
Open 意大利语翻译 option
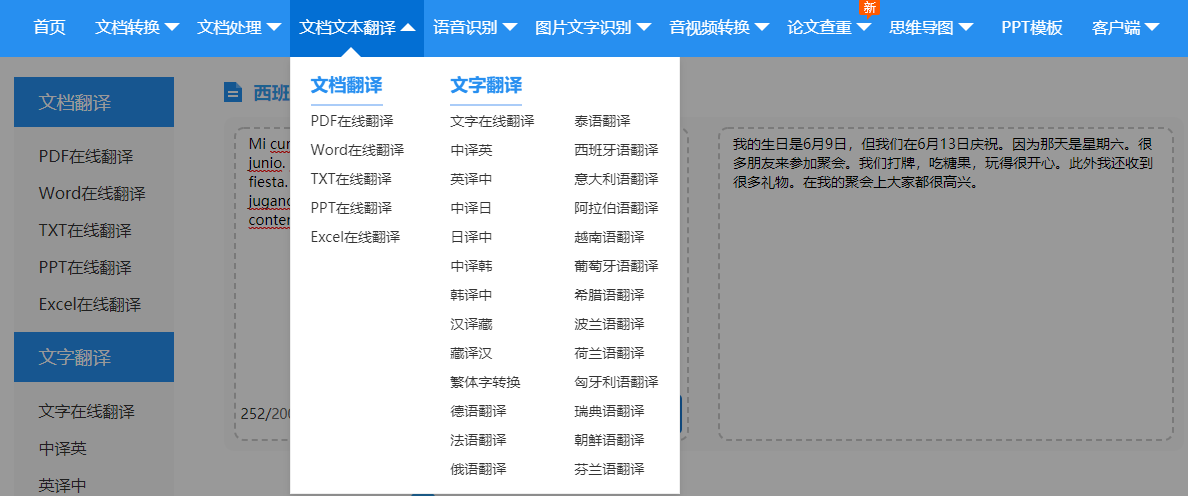(x=617, y=179)
